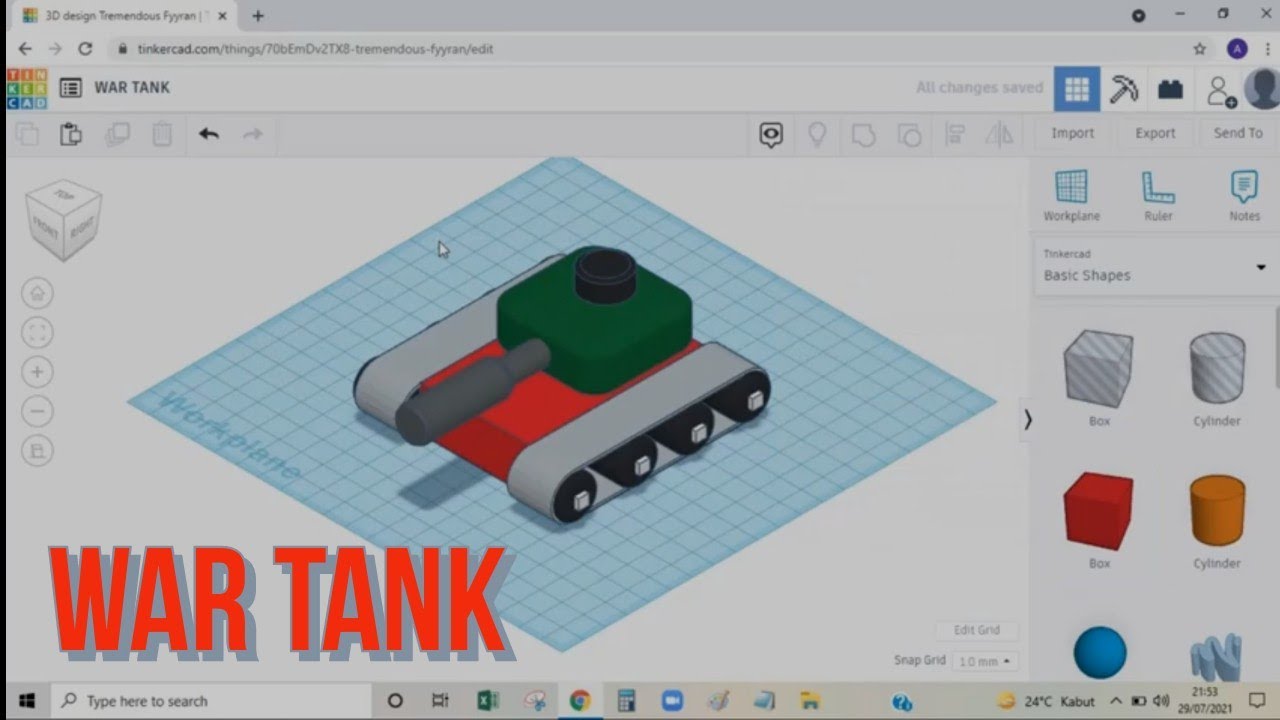The height and width of the screenshot is (720, 1280).
Task: Open the Windows Start menu
Action: [26, 701]
